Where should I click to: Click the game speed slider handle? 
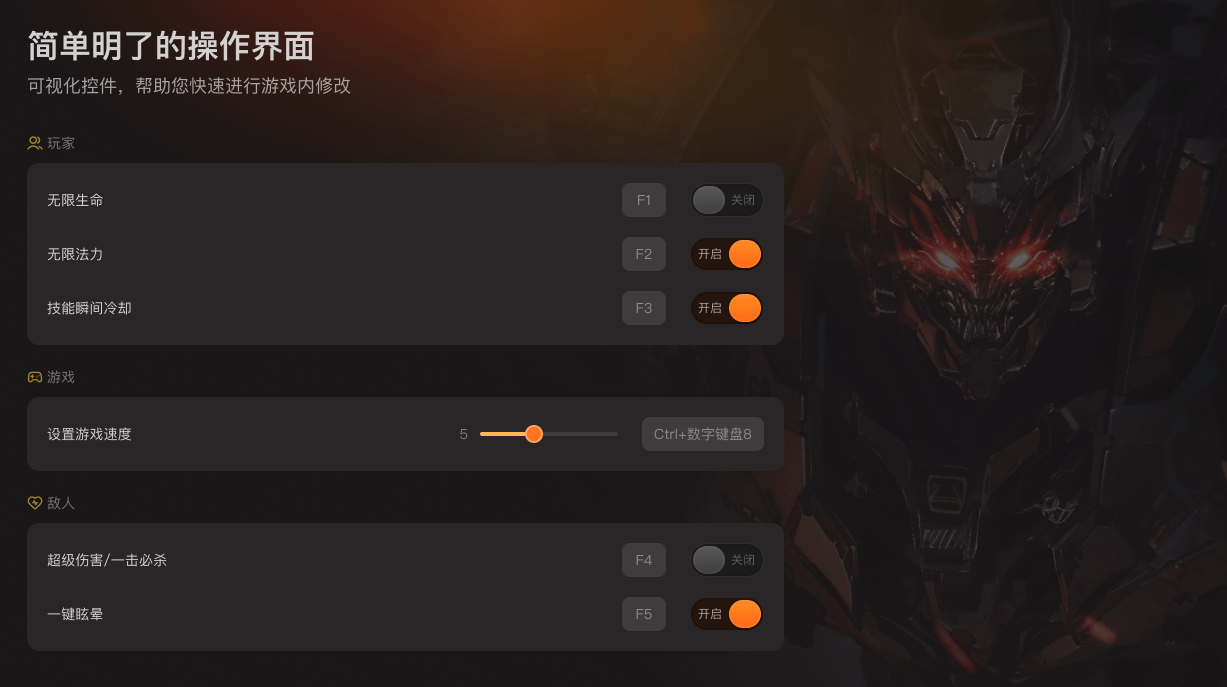click(x=534, y=434)
